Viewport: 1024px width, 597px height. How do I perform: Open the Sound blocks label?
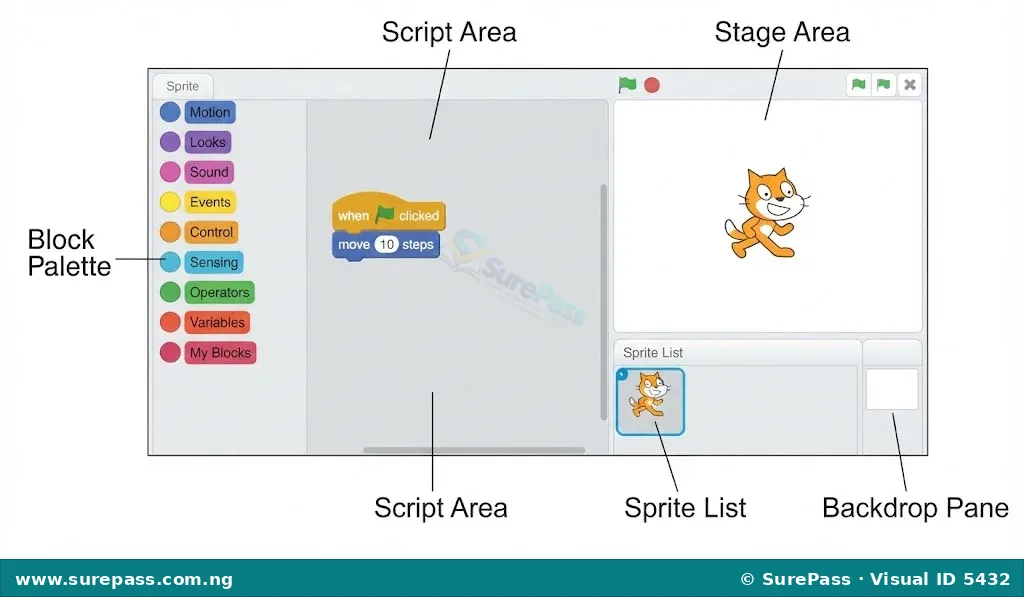tap(209, 172)
